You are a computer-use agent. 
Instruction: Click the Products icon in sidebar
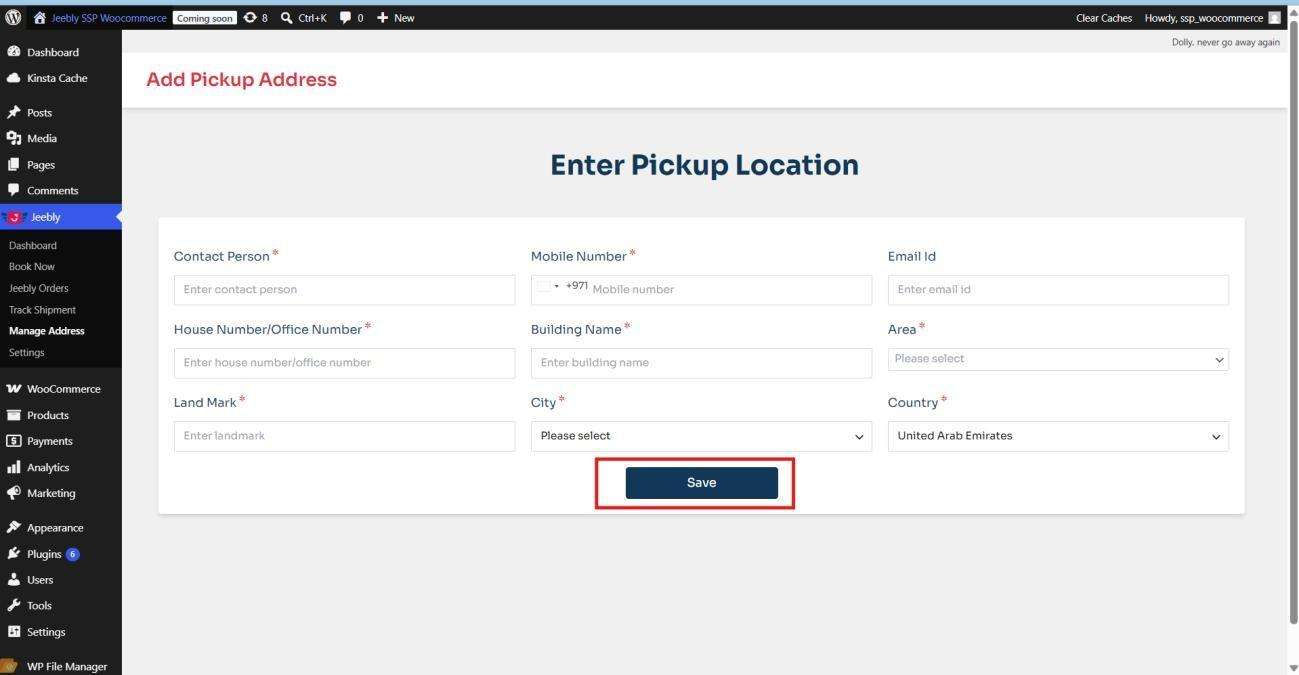point(14,415)
